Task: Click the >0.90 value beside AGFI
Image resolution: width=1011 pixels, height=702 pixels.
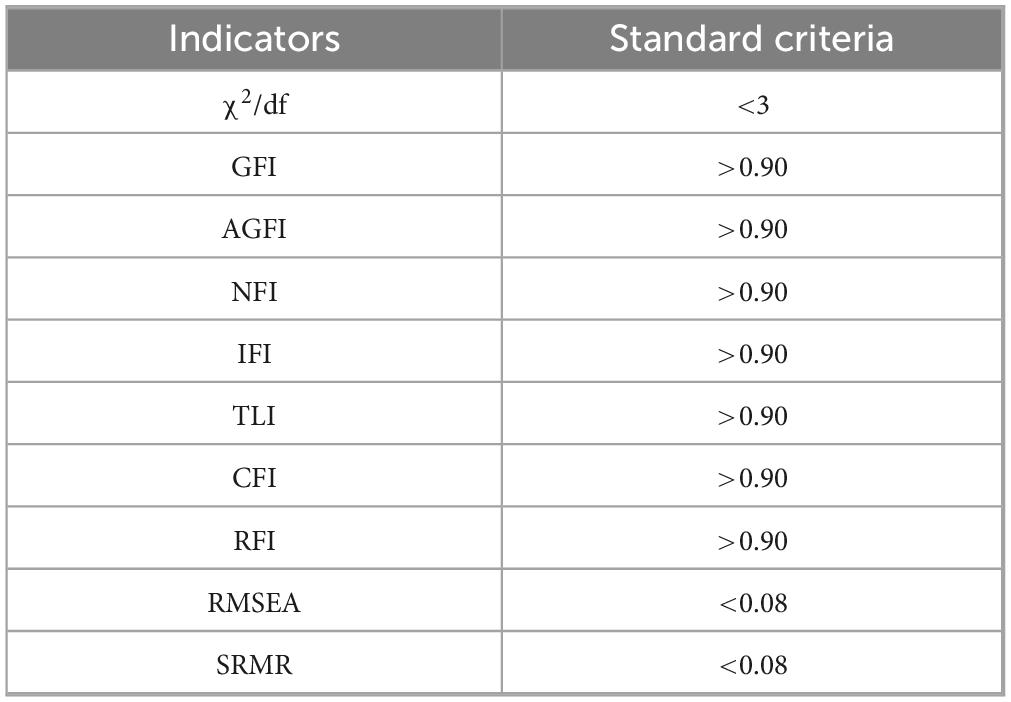Action: [x=752, y=230]
